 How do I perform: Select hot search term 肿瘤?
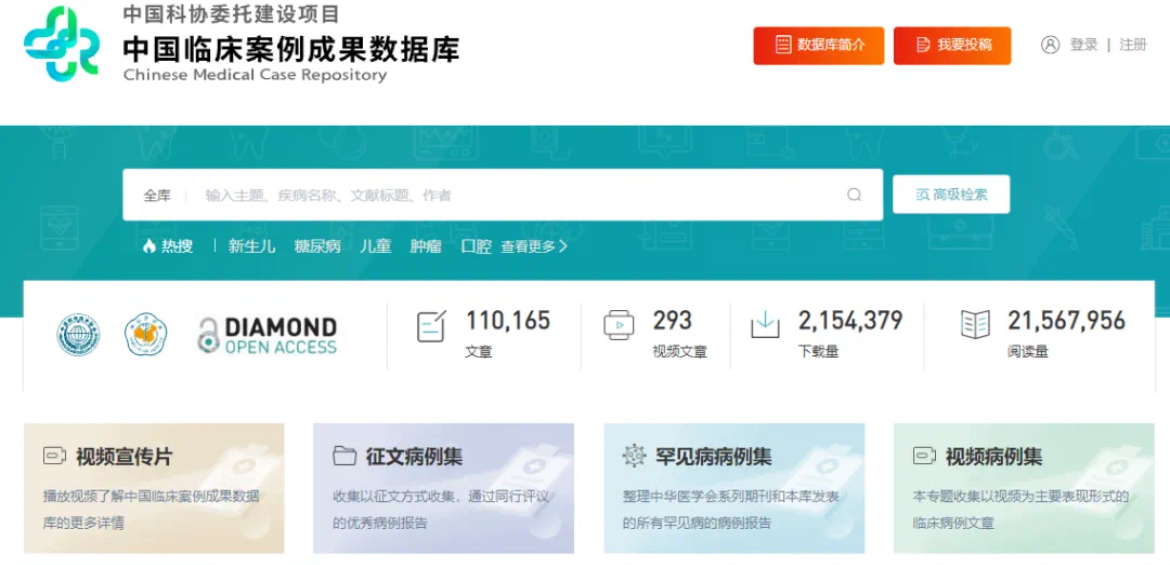tap(425, 246)
